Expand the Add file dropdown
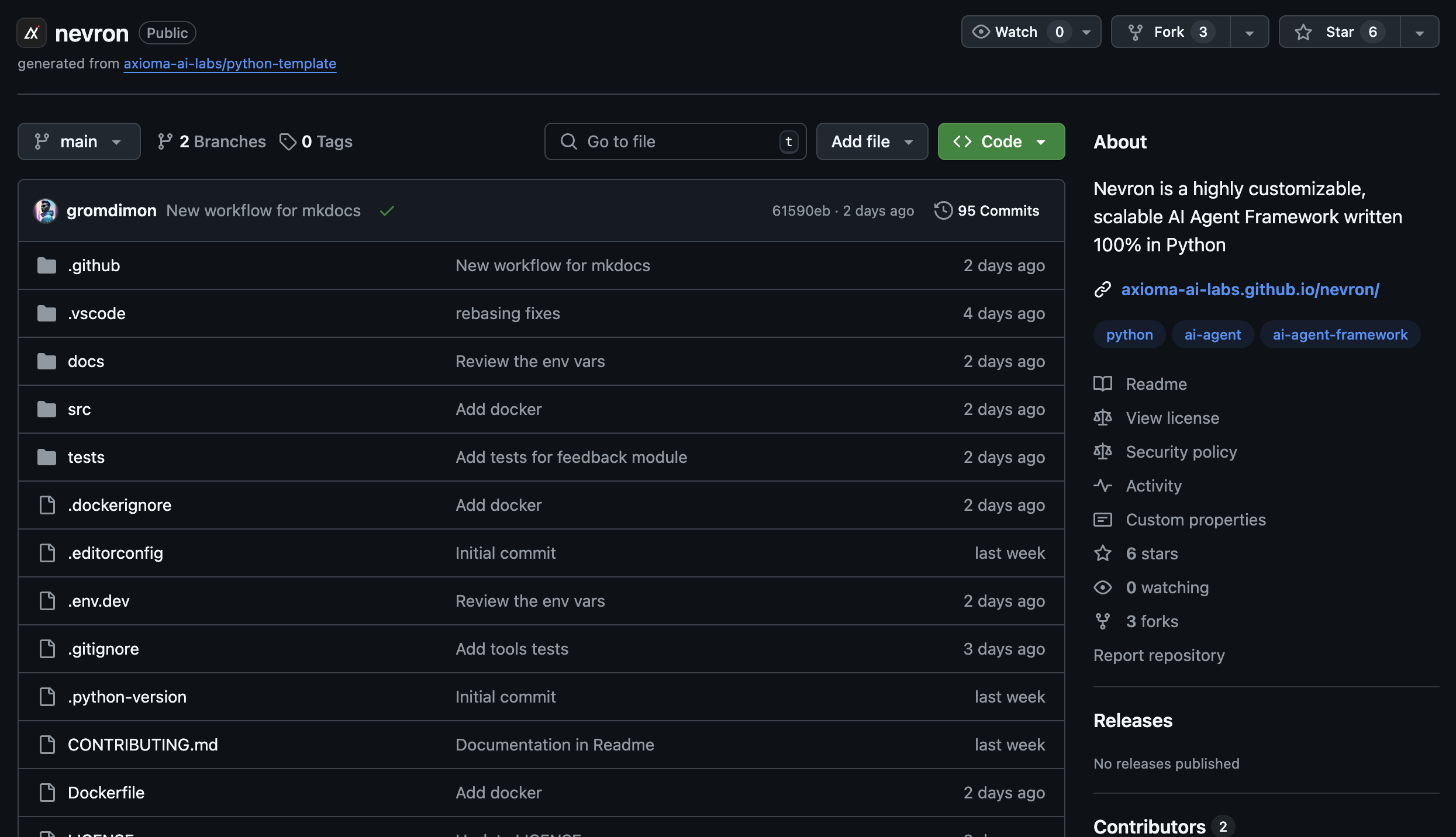1456x837 pixels. 872,141
